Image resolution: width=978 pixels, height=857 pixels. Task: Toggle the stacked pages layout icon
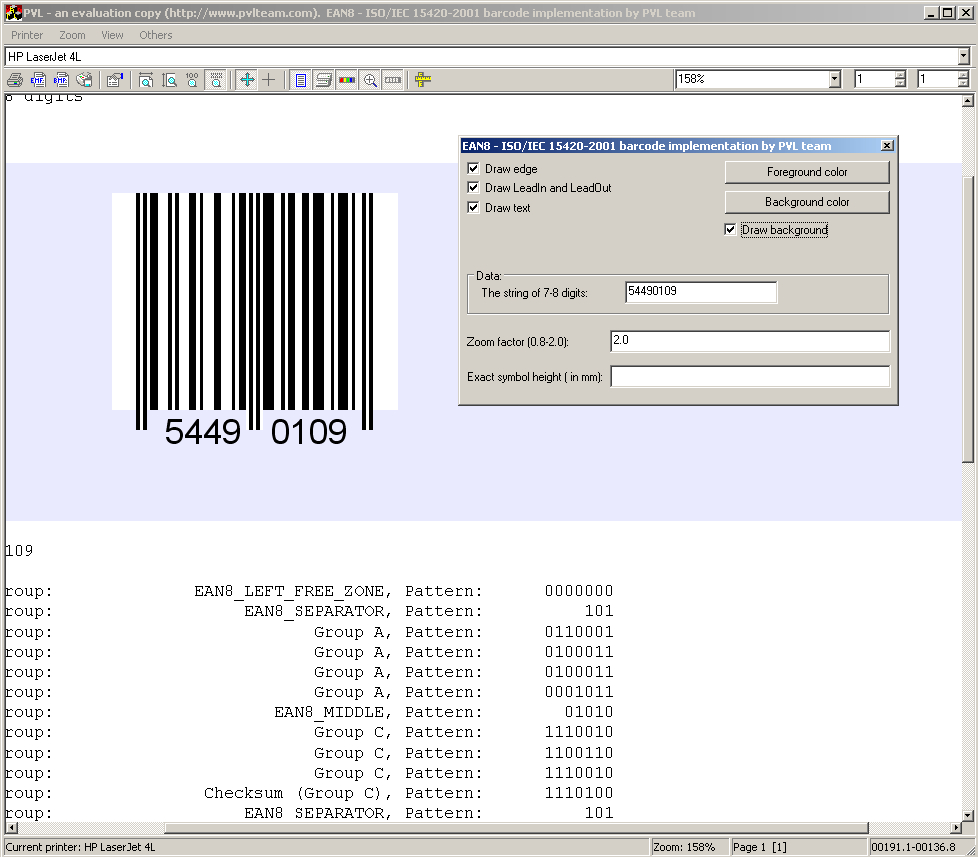(x=324, y=80)
